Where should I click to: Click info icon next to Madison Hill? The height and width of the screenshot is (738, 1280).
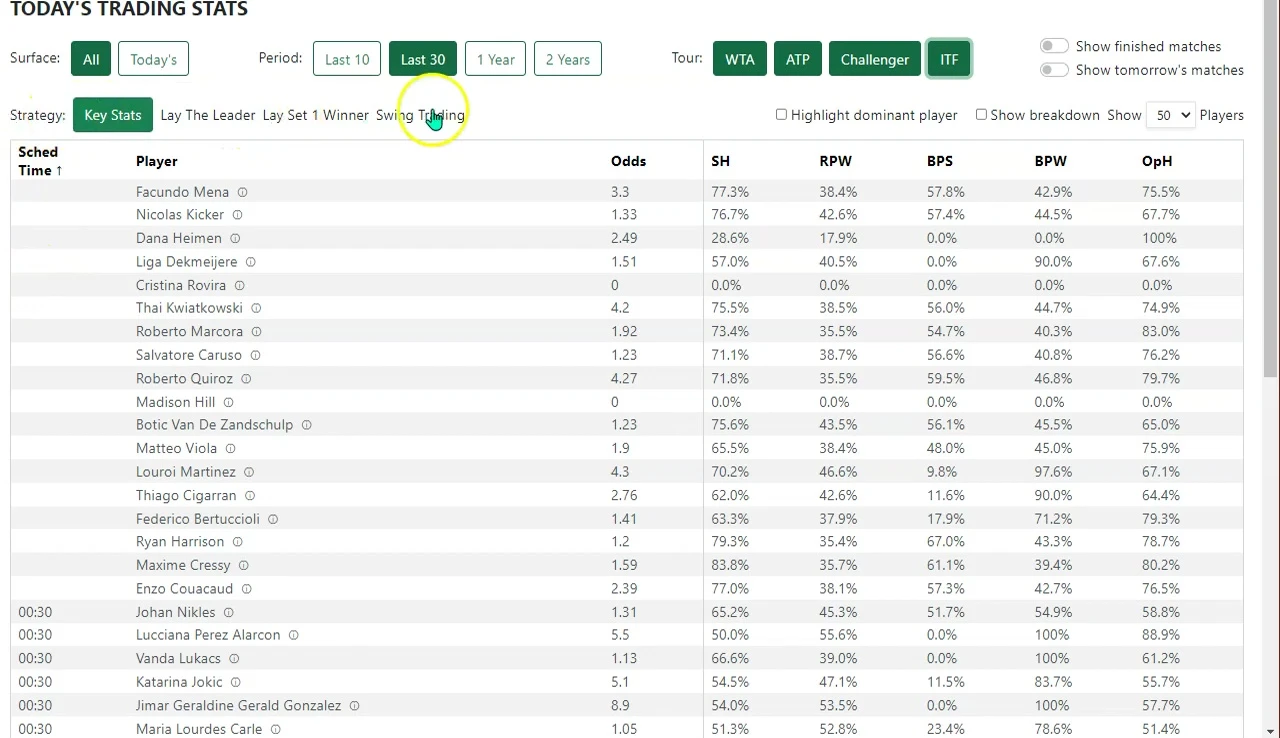[x=228, y=402]
